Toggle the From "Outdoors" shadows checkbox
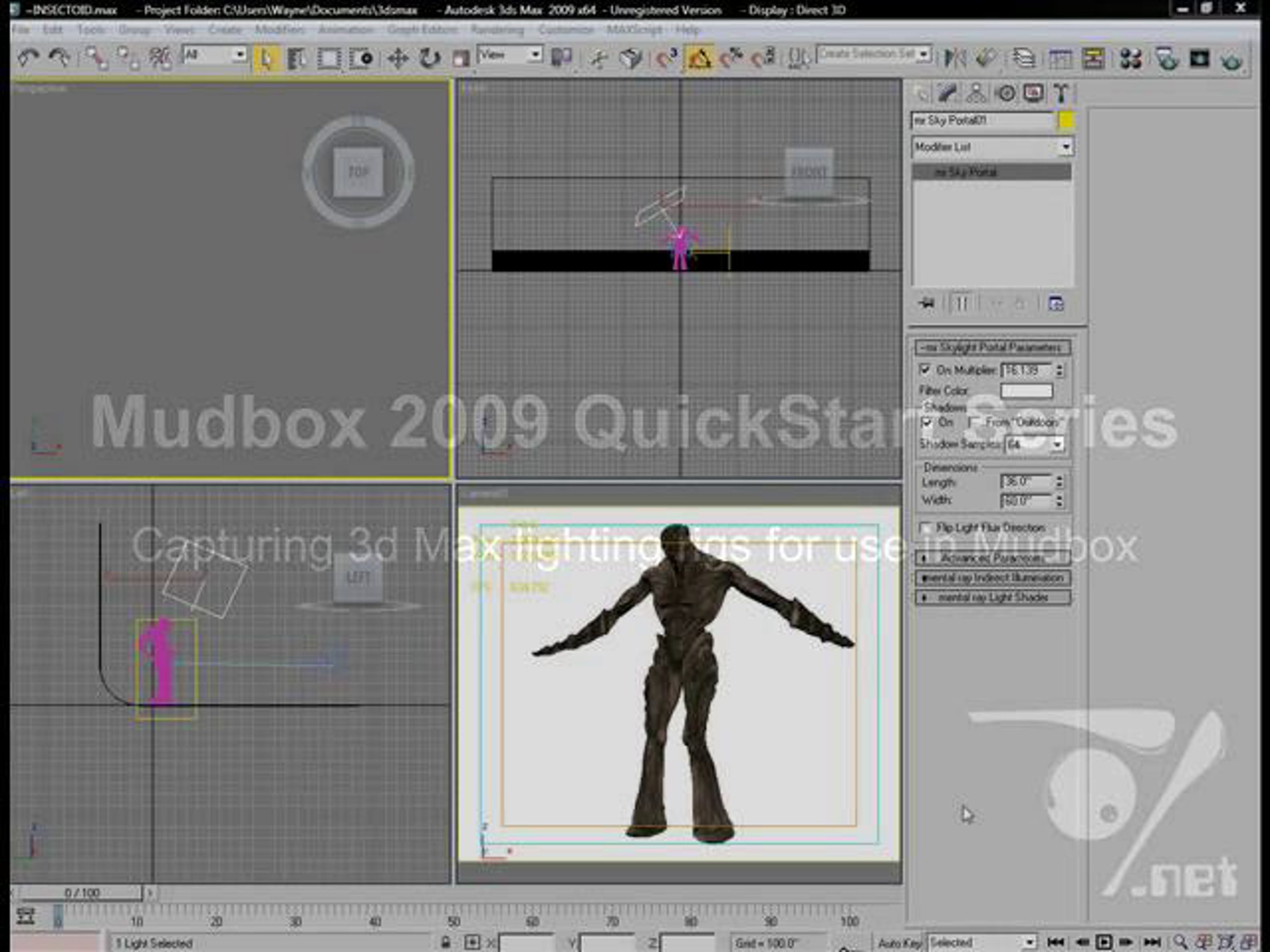 tap(974, 423)
